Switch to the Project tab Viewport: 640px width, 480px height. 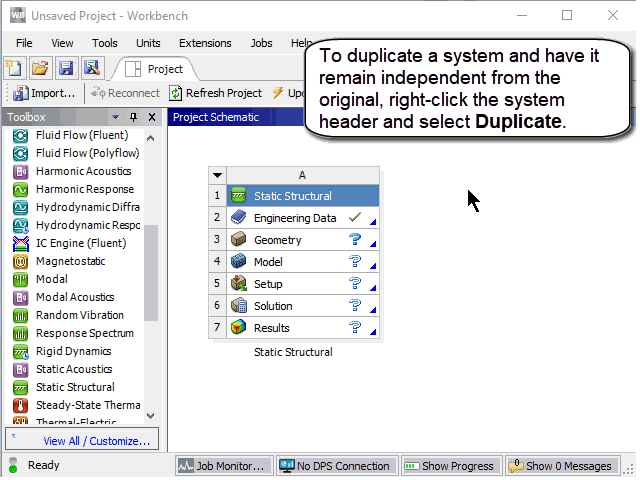[x=156, y=69]
